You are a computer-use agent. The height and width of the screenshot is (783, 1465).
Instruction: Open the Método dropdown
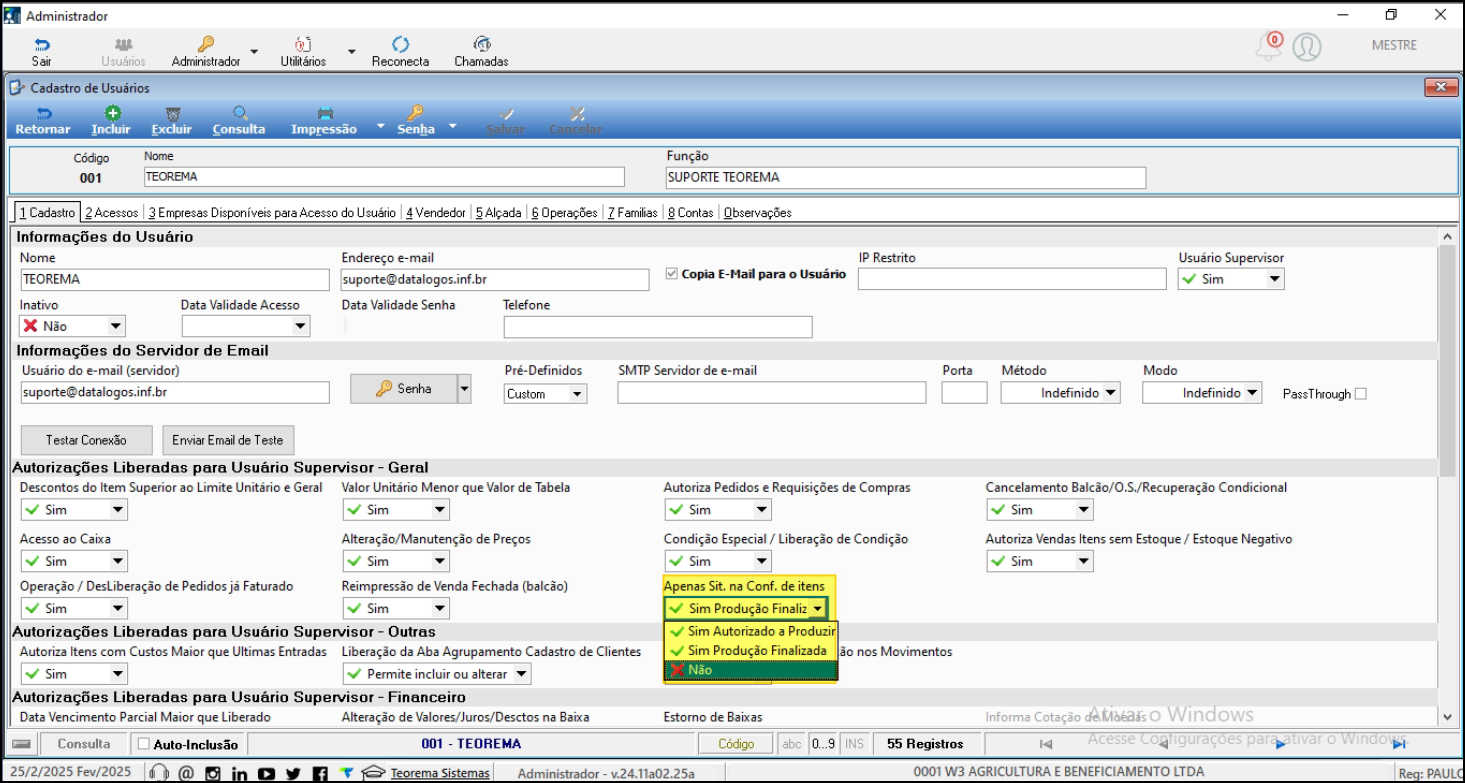(x=1111, y=393)
